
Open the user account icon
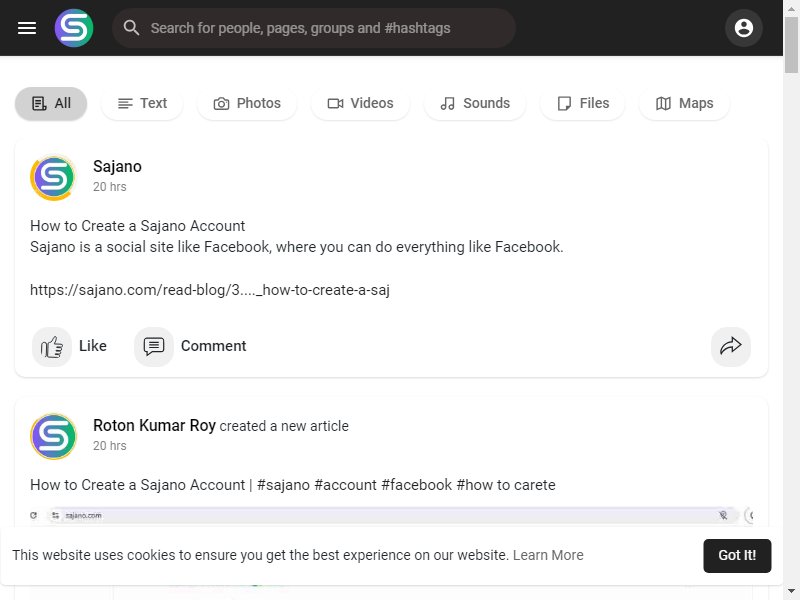pyautogui.click(x=743, y=28)
